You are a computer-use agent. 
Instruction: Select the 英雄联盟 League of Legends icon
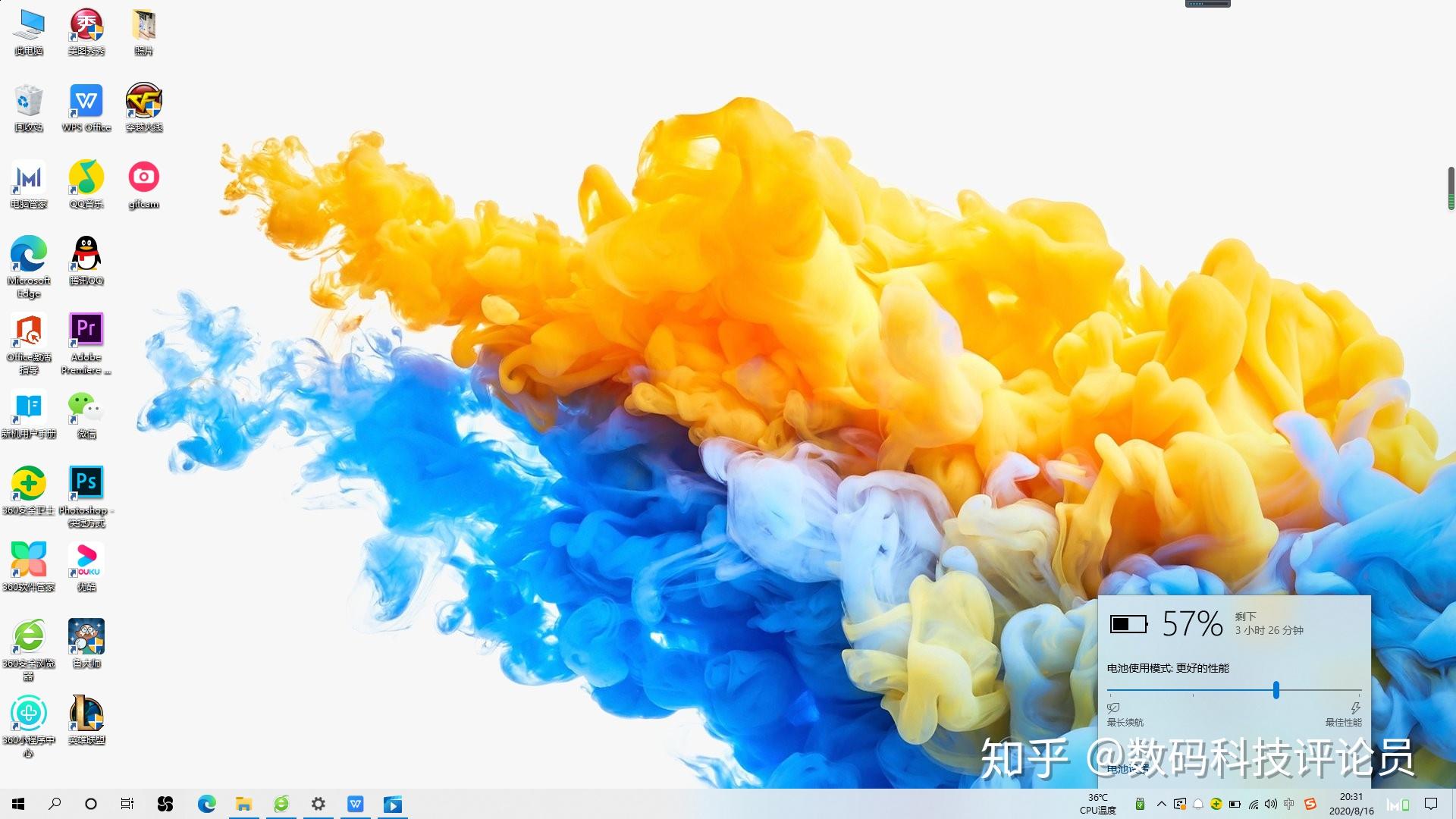click(86, 721)
